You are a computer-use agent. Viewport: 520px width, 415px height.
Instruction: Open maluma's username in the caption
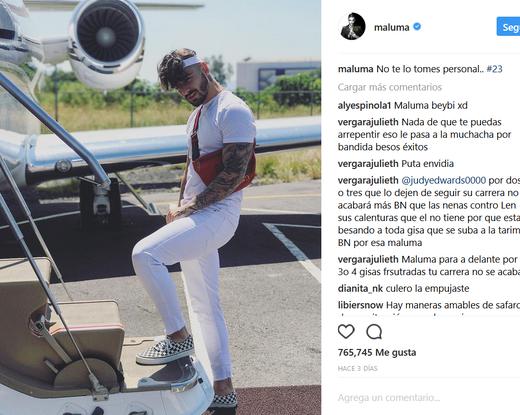pyautogui.click(x=355, y=69)
